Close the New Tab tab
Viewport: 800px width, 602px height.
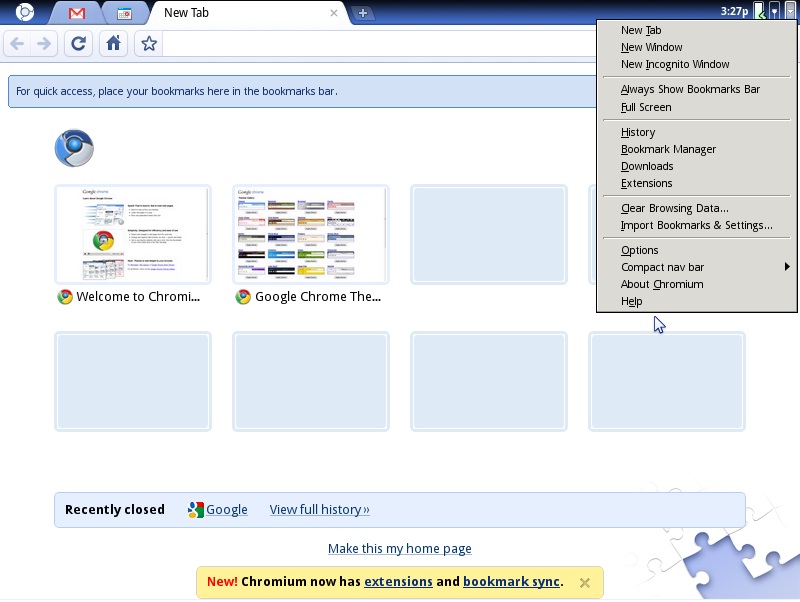click(334, 13)
